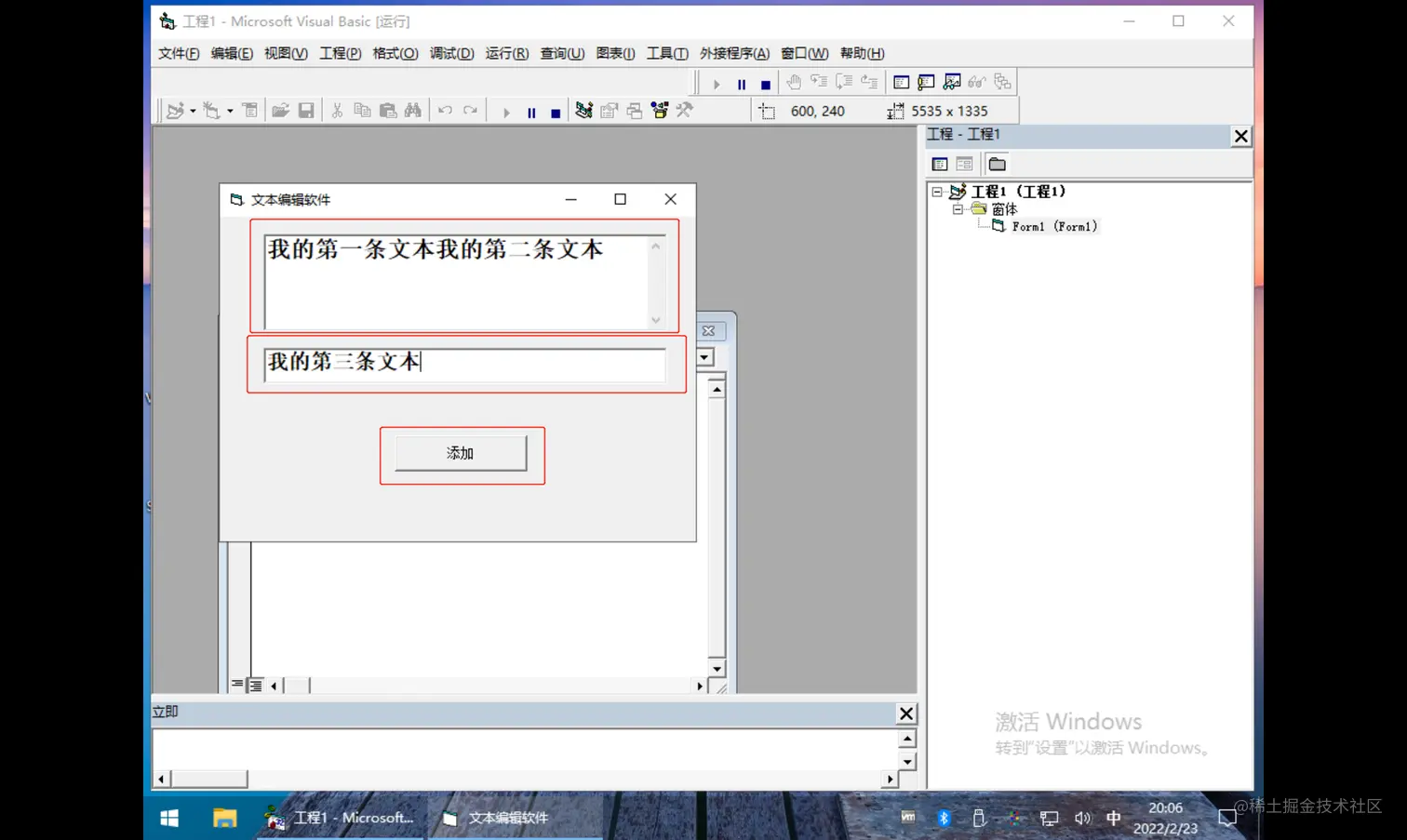
Task: Click the code window scroll-down arrow
Action: coord(717,669)
